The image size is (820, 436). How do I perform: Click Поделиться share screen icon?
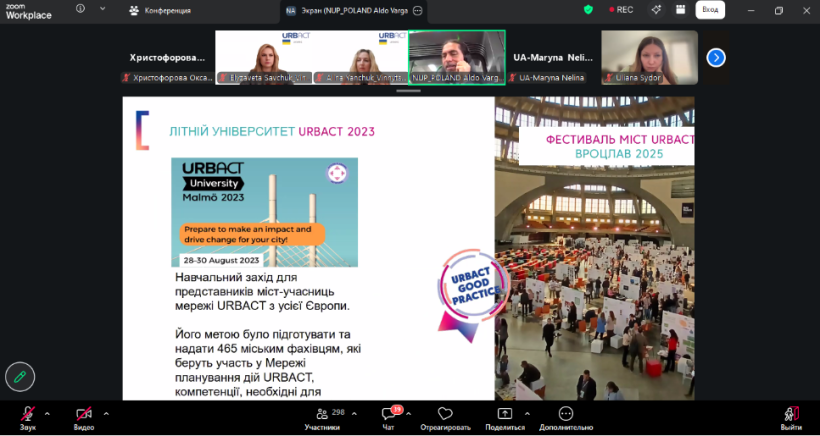[505, 414]
